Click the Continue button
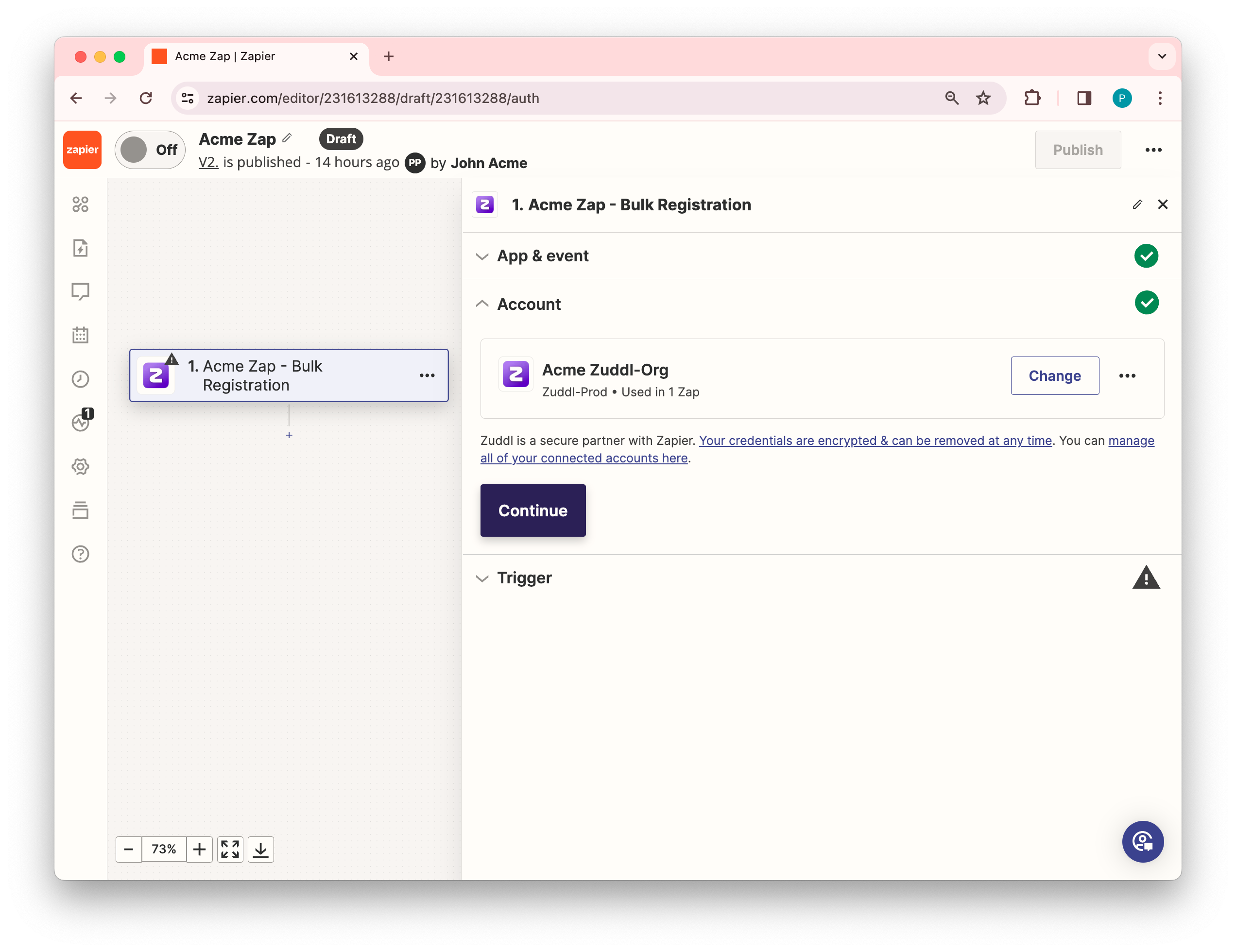The width and height of the screenshot is (1236, 952). (x=532, y=510)
